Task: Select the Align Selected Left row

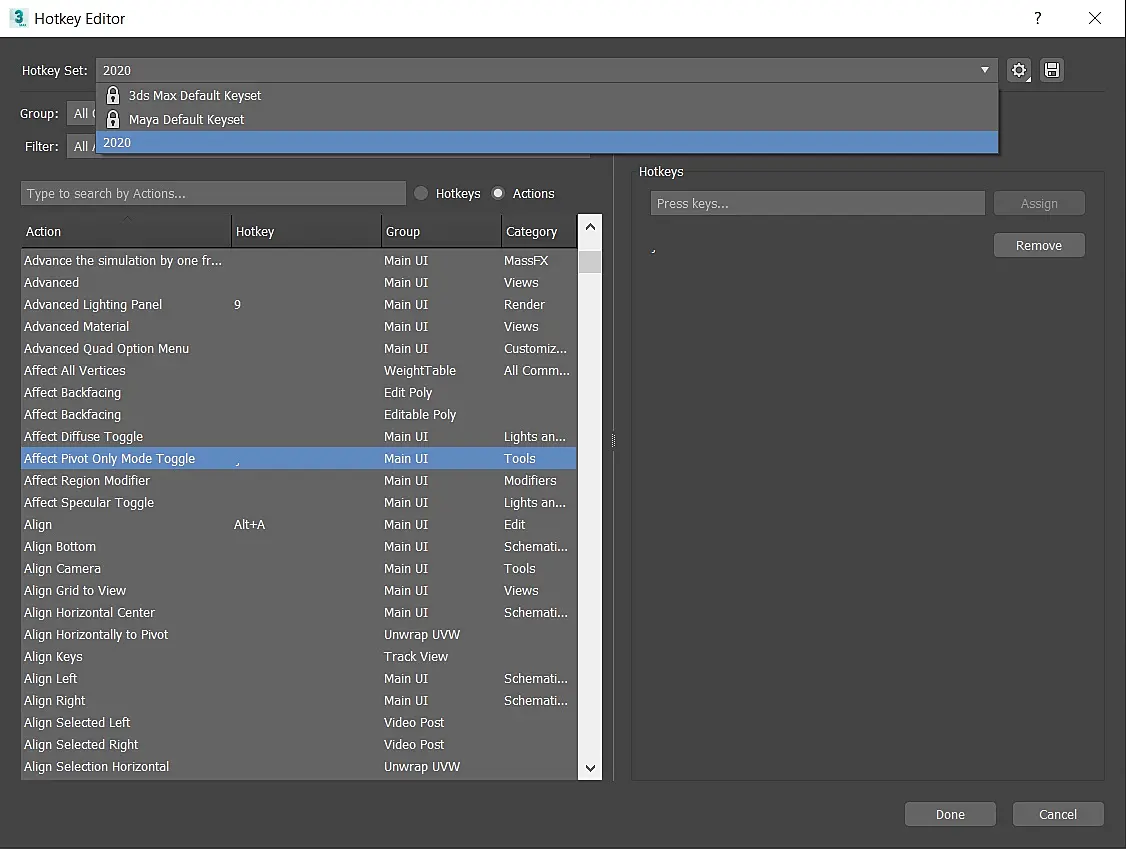Action: click(299, 723)
